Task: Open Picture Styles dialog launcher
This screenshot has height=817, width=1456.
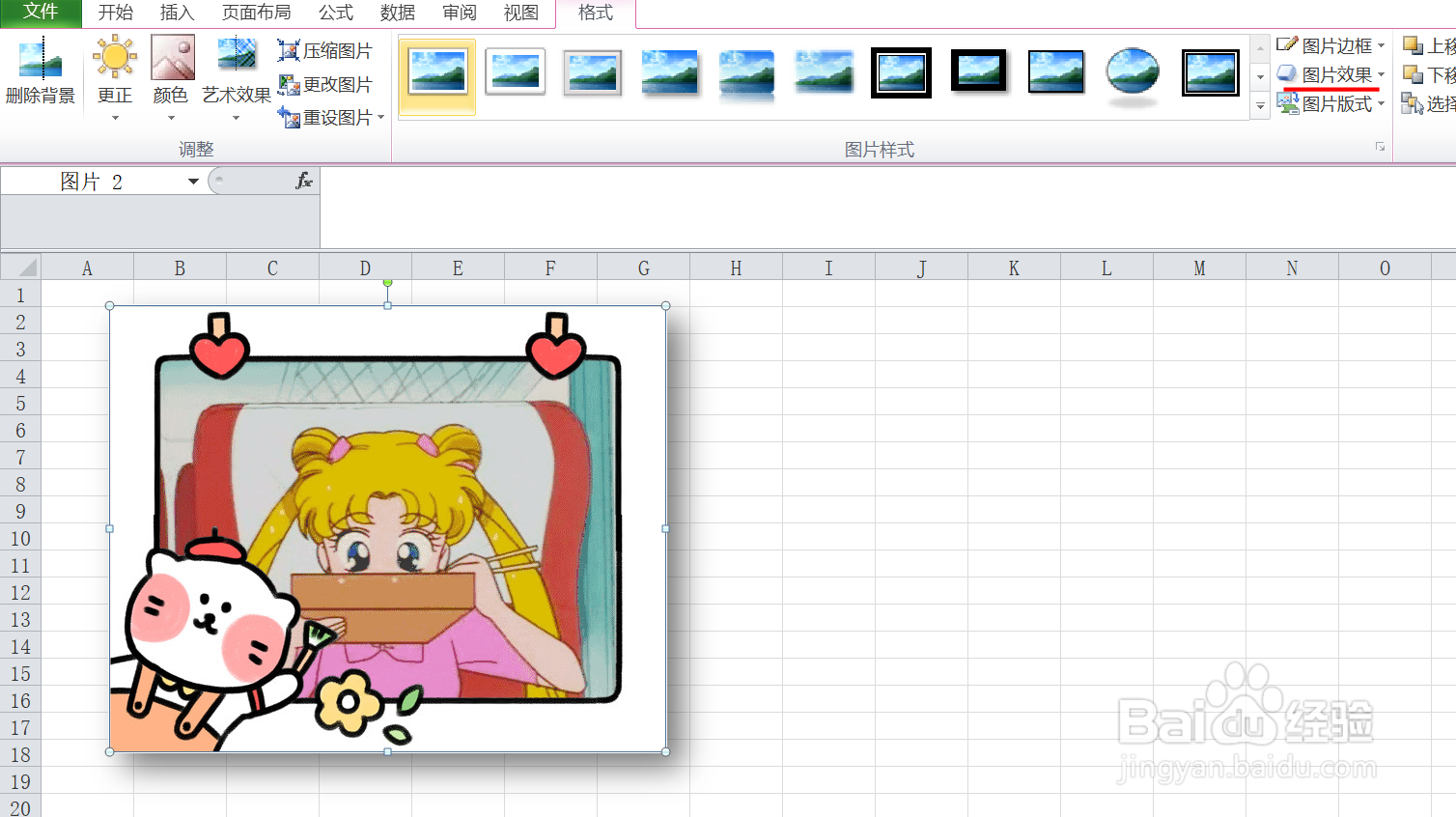Action: [1381, 147]
